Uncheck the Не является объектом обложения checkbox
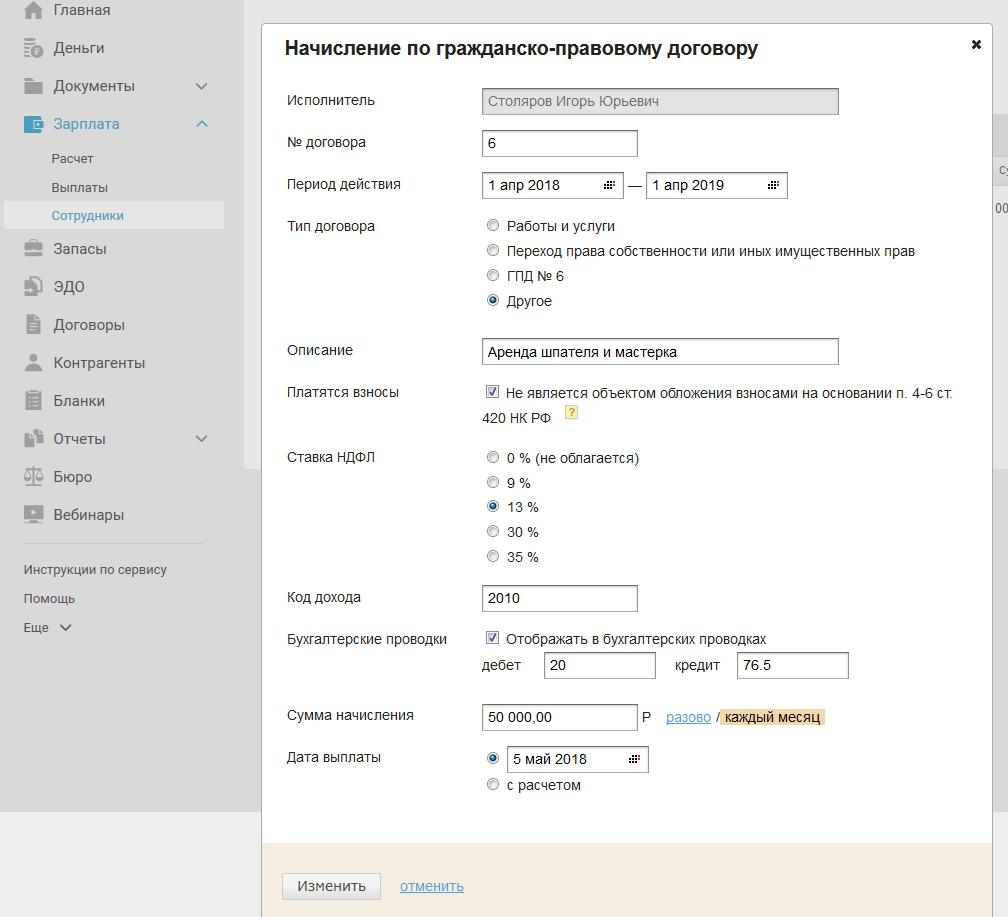Screen dimensions: 1008x917 click(492, 393)
